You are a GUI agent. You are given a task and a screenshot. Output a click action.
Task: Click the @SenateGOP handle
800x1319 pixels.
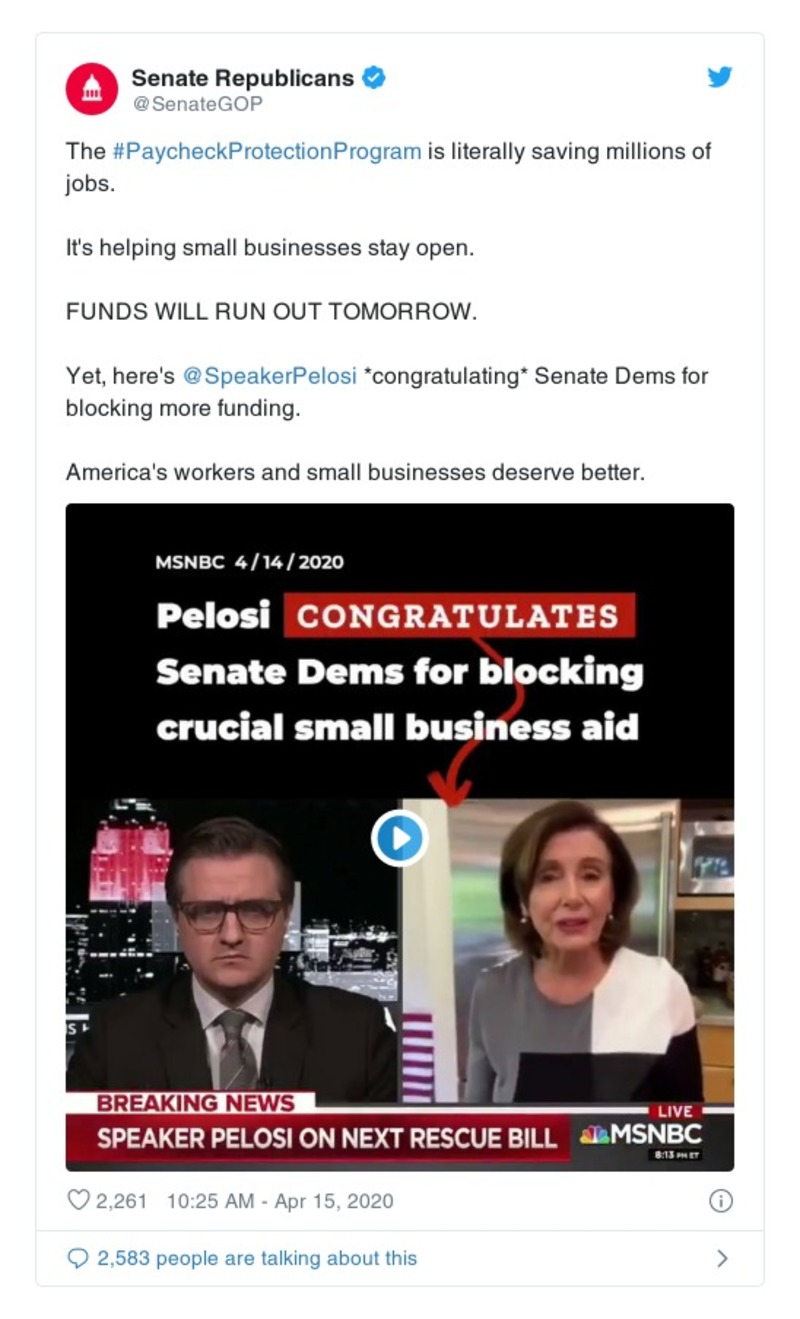pos(197,104)
